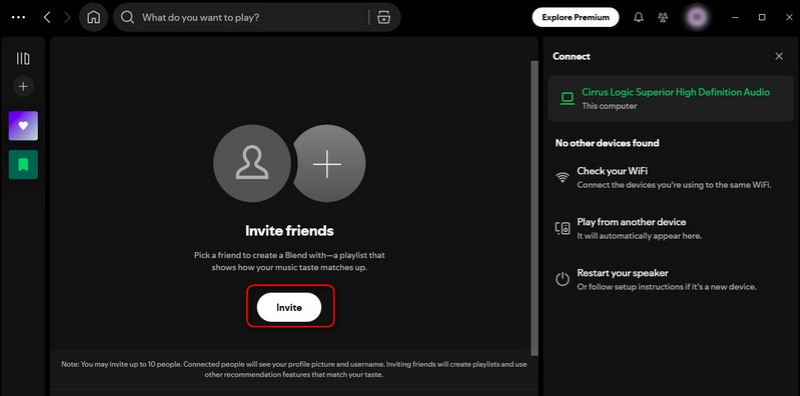800x396 pixels.
Task: Close the Connect panel
Action: [779, 57]
